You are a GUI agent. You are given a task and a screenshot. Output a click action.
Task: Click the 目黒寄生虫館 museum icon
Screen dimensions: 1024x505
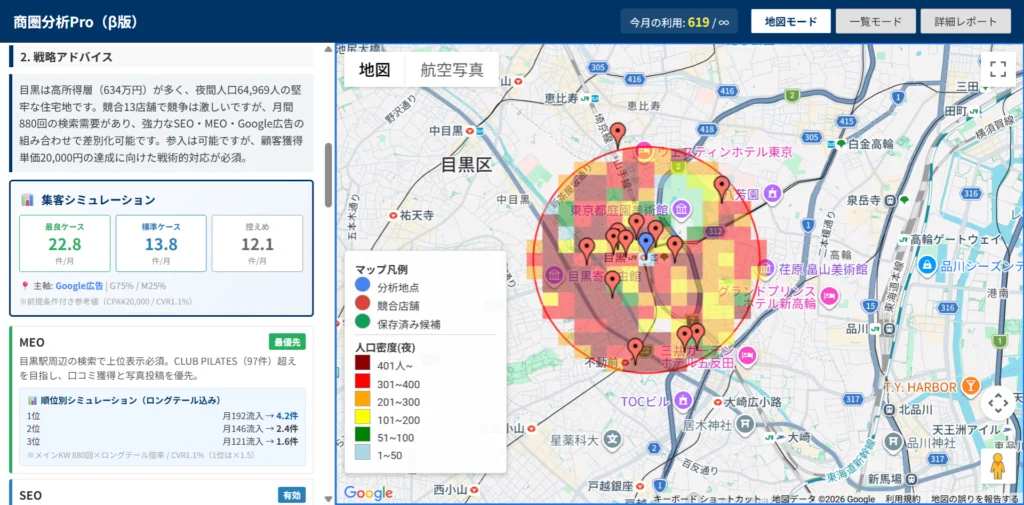pyautogui.click(x=554, y=276)
